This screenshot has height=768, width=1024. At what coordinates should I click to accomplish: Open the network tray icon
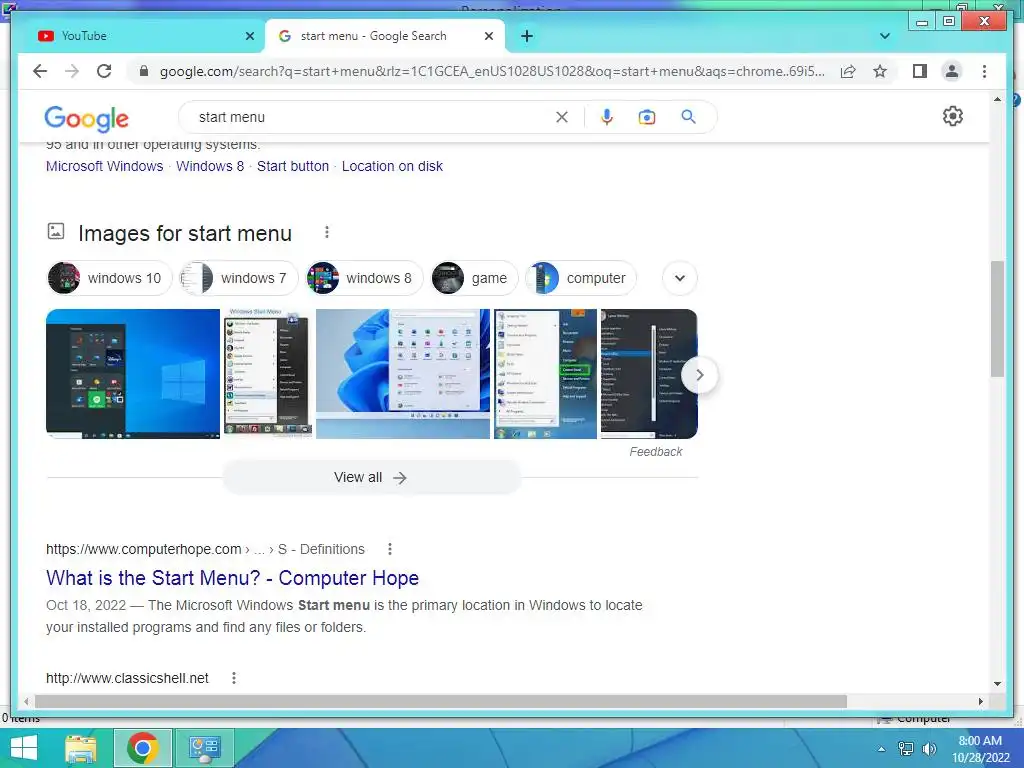906,749
